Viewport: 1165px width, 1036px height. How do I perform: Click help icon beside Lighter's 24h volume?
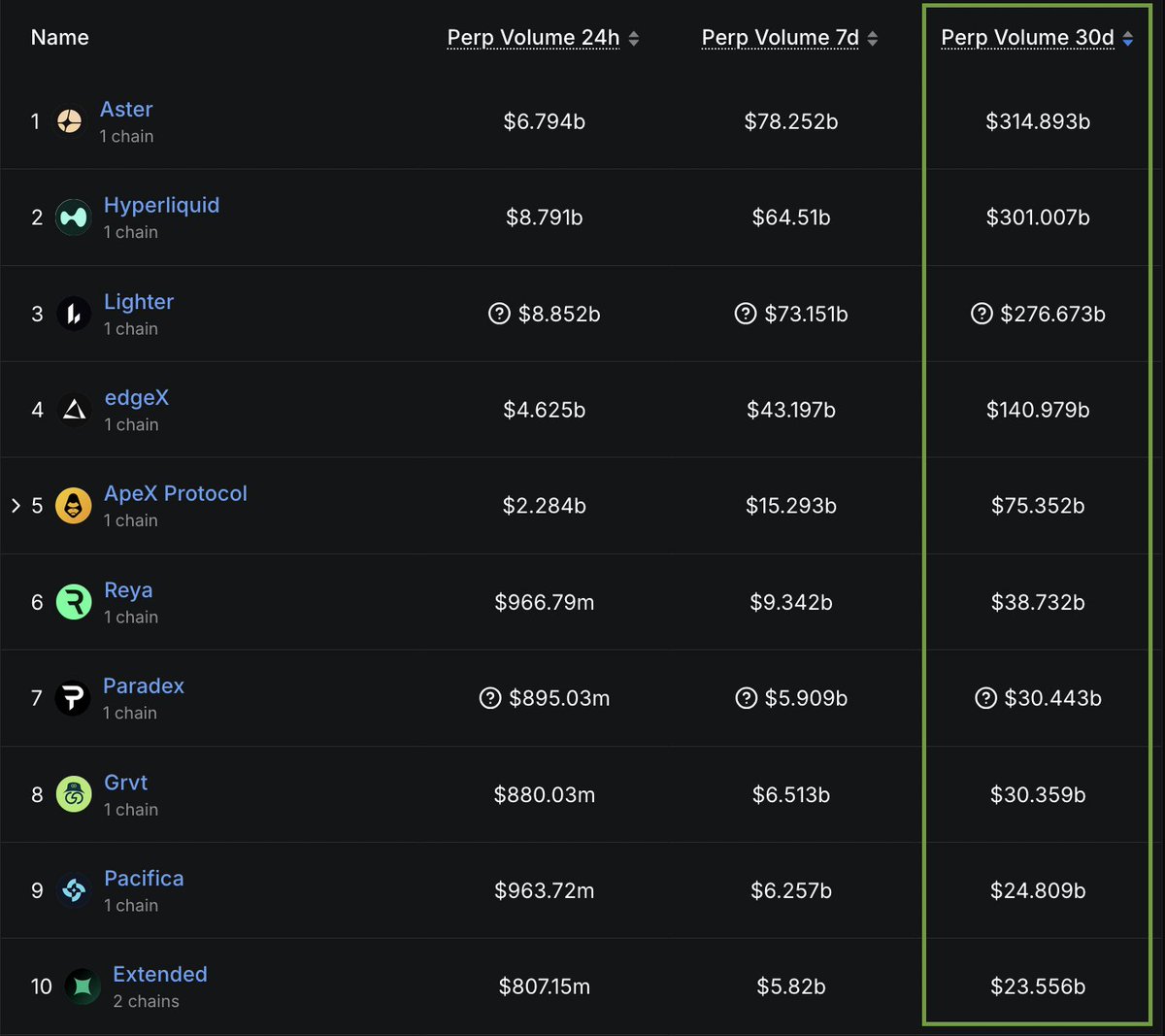(499, 314)
